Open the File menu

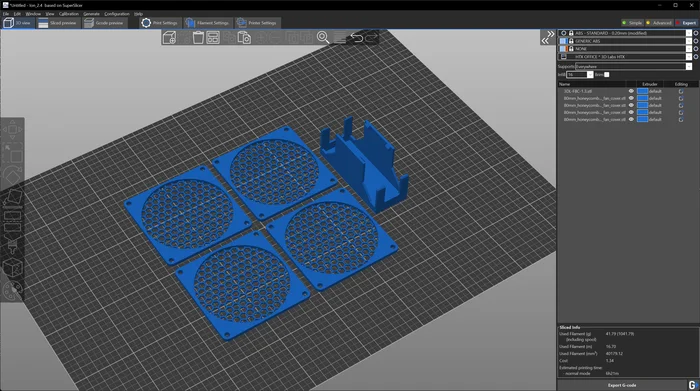pos(6,14)
